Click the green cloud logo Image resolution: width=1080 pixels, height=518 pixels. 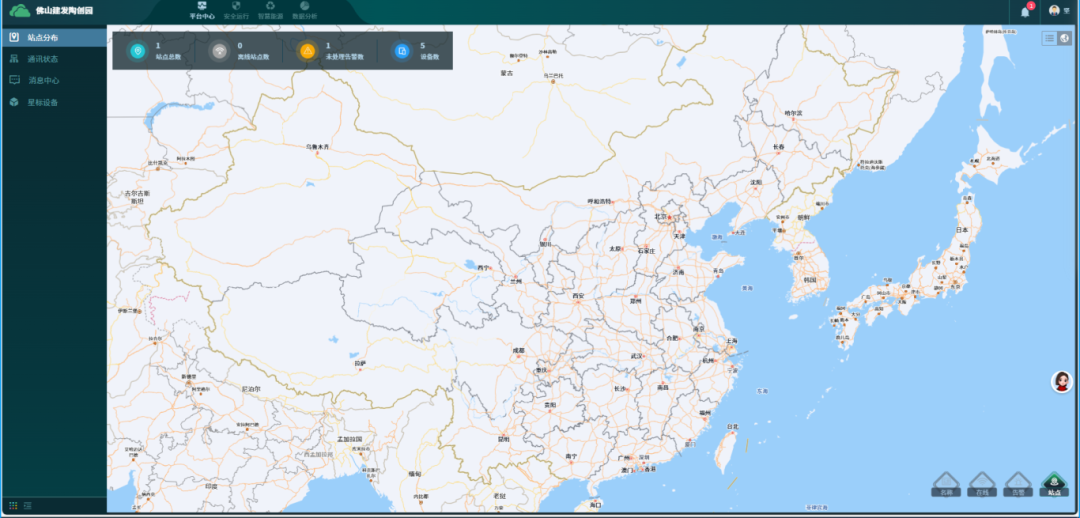tap(19, 10)
